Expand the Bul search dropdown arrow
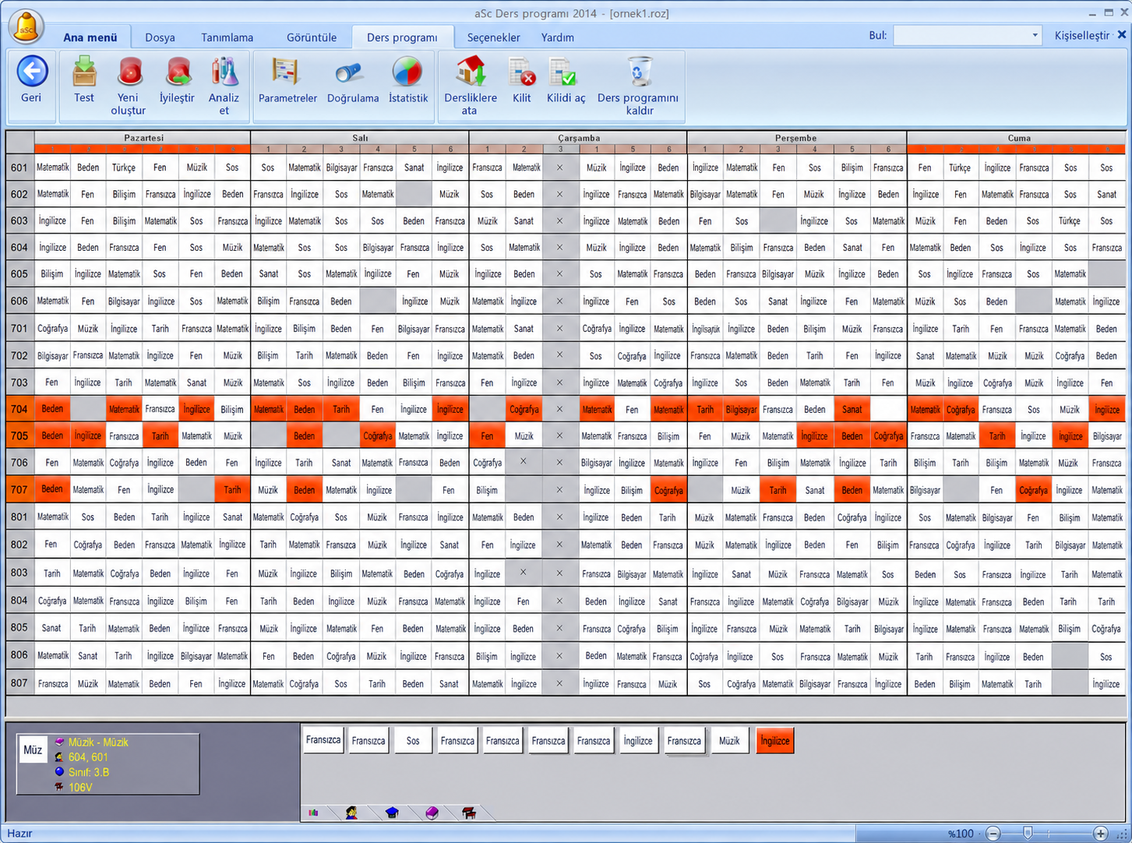The height and width of the screenshot is (843, 1132). pos(1035,35)
